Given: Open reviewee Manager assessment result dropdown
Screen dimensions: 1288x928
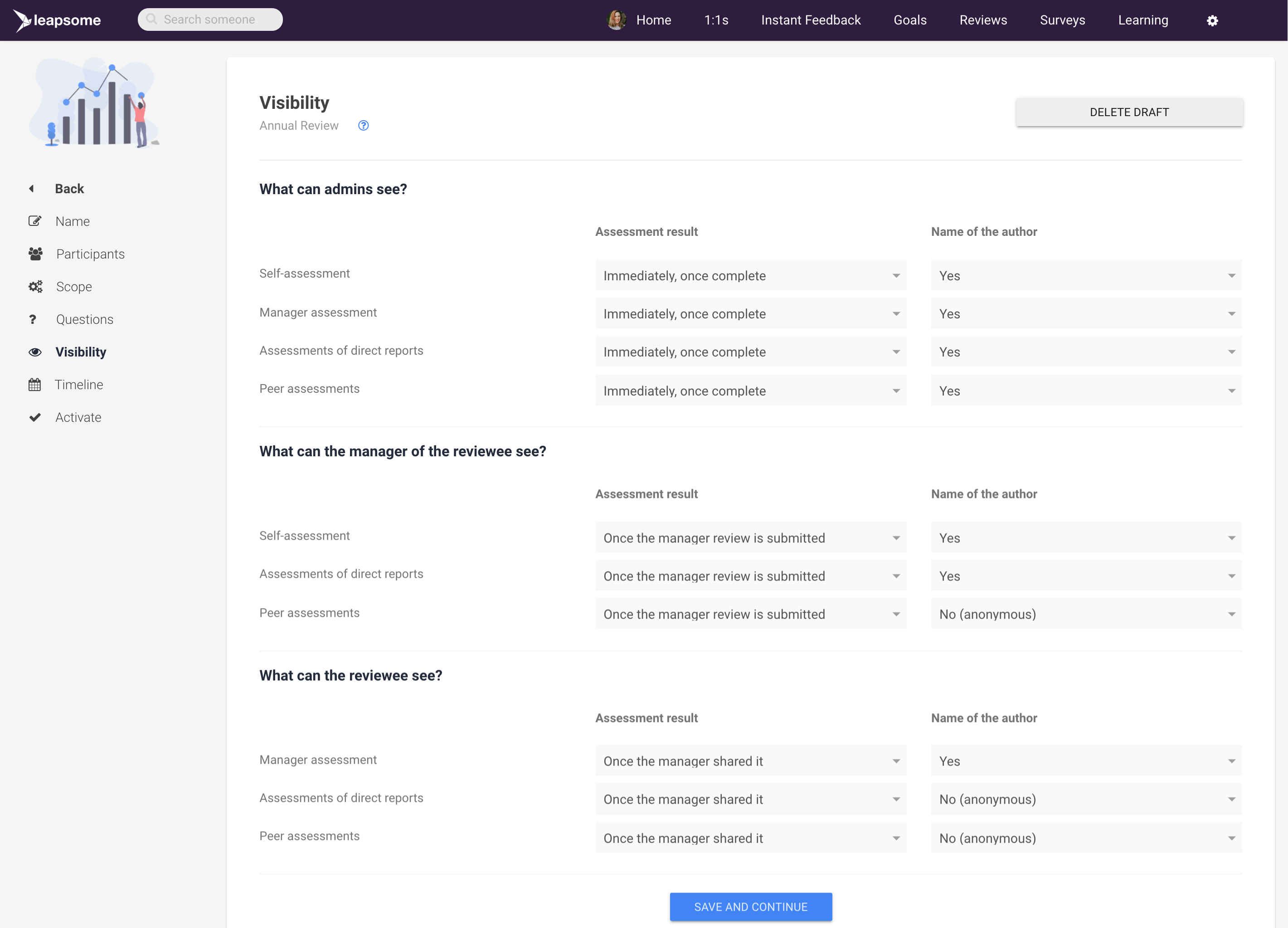Looking at the screenshot, I should tap(751, 761).
